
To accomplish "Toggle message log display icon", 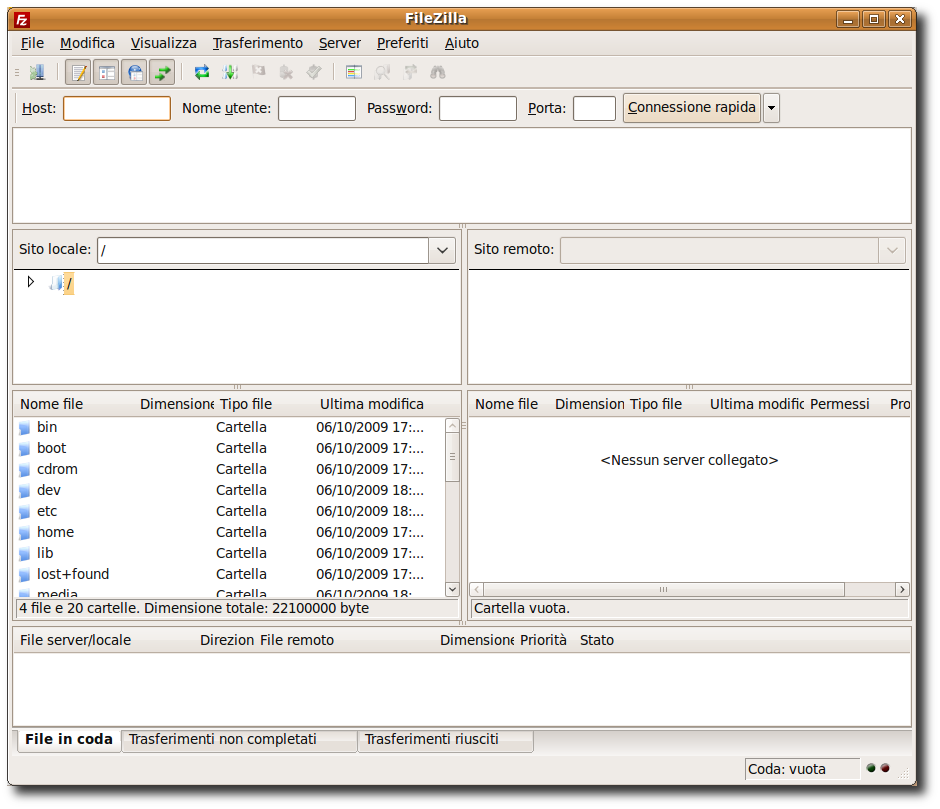I will tap(78, 73).
